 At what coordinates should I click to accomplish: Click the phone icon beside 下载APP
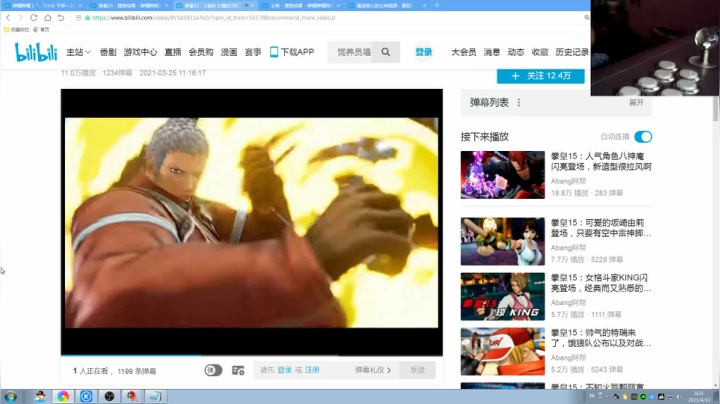(274, 52)
